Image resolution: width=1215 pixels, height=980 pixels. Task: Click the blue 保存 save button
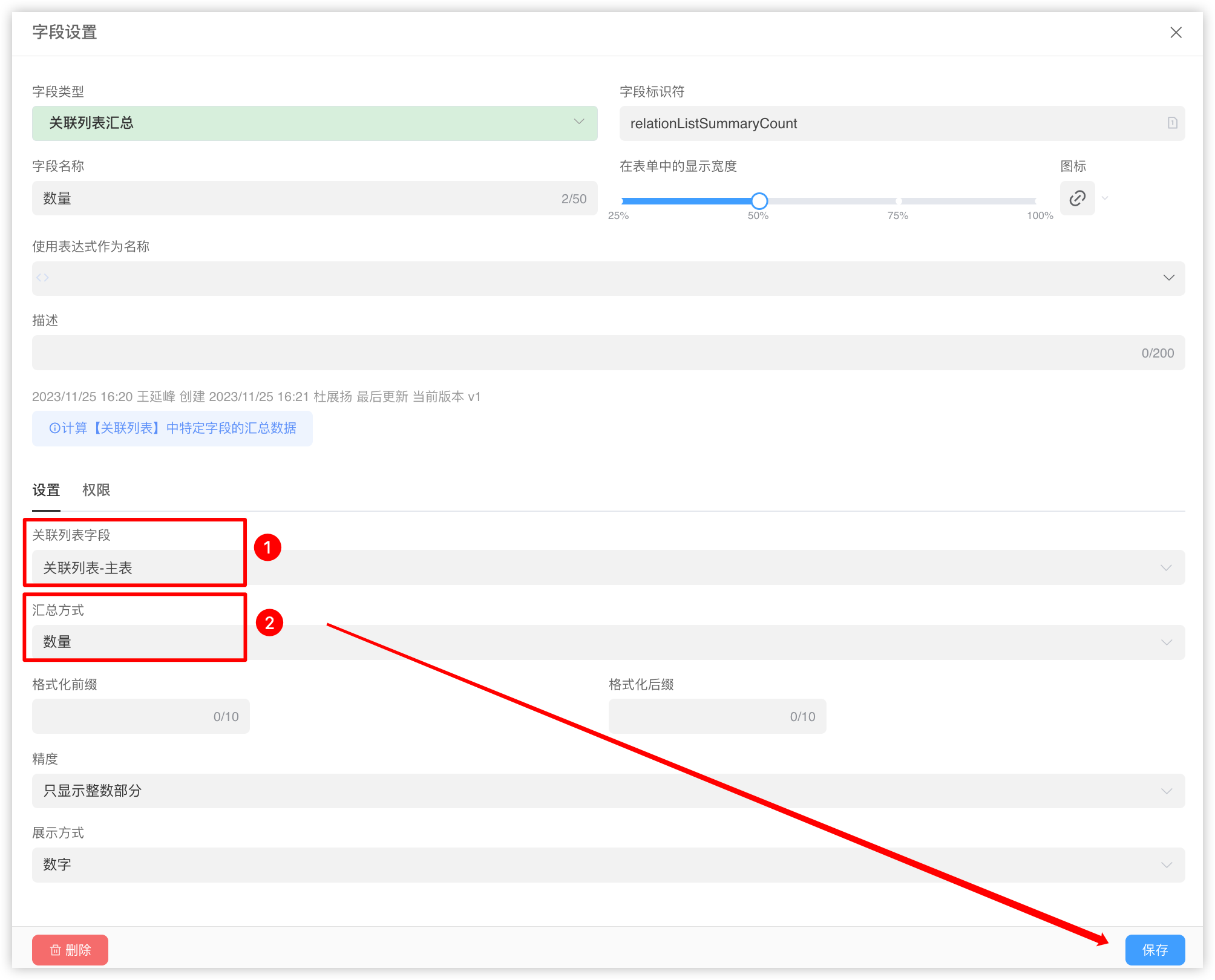1154,950
